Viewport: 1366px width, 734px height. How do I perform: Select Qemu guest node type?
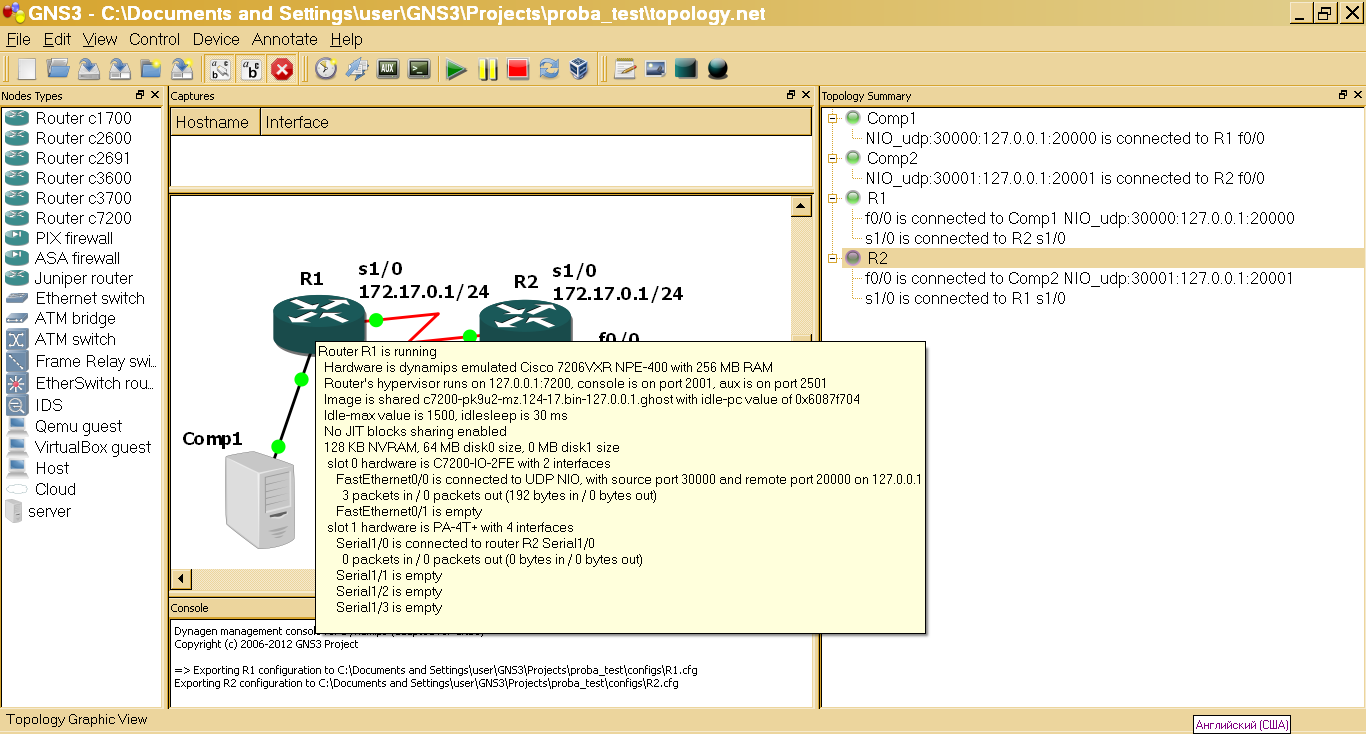[81, 426]
